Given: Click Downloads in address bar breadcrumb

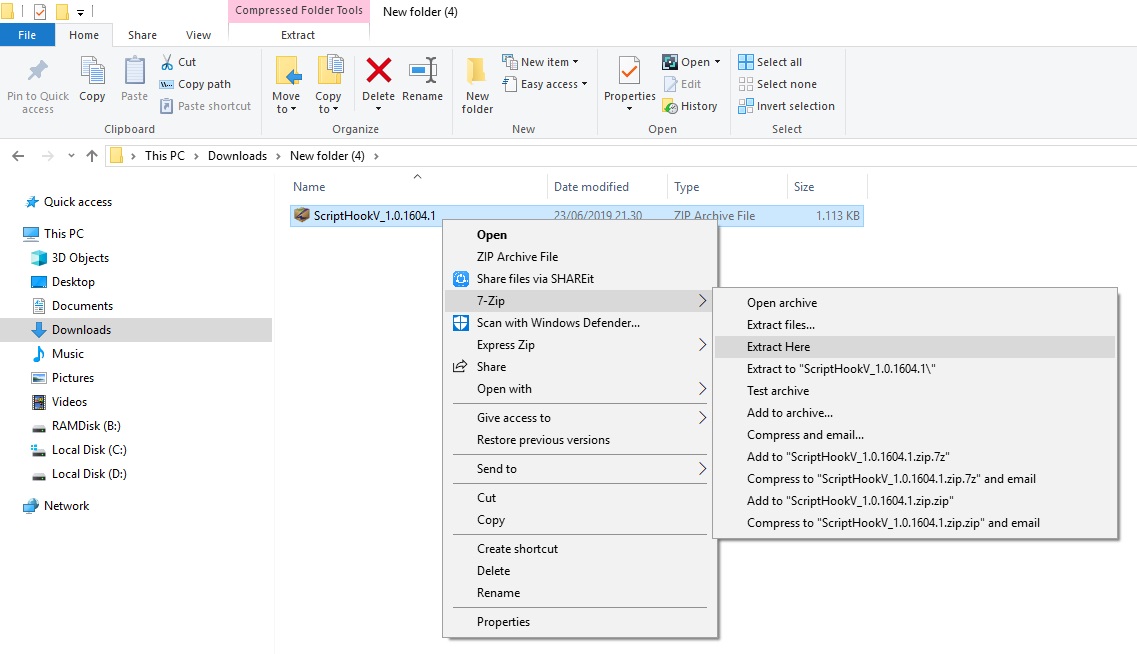Looking at the screenshot, I should [x=237, y=156].
